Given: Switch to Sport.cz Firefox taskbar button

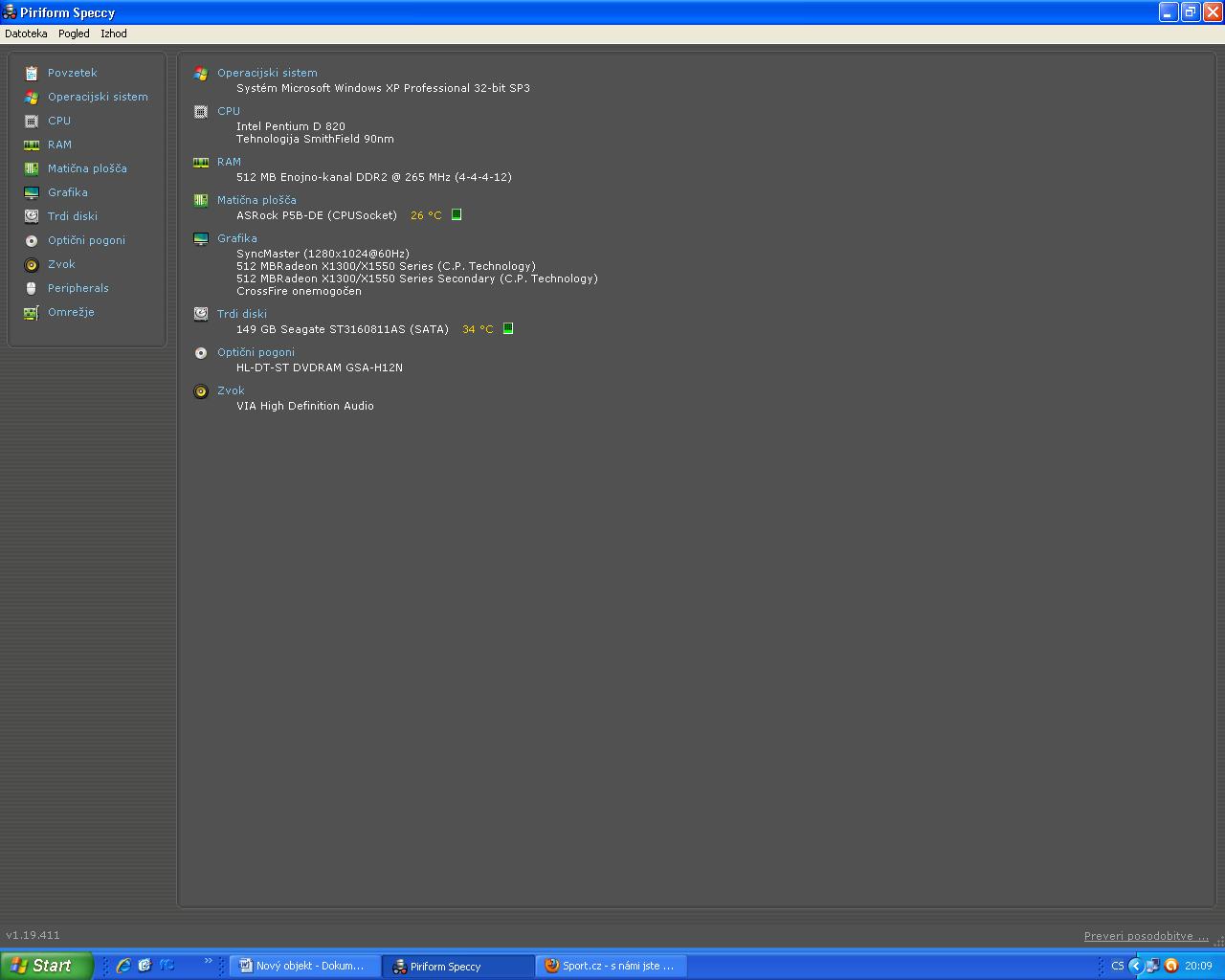Looking at the screenshot, I should (x=612, y=966).
